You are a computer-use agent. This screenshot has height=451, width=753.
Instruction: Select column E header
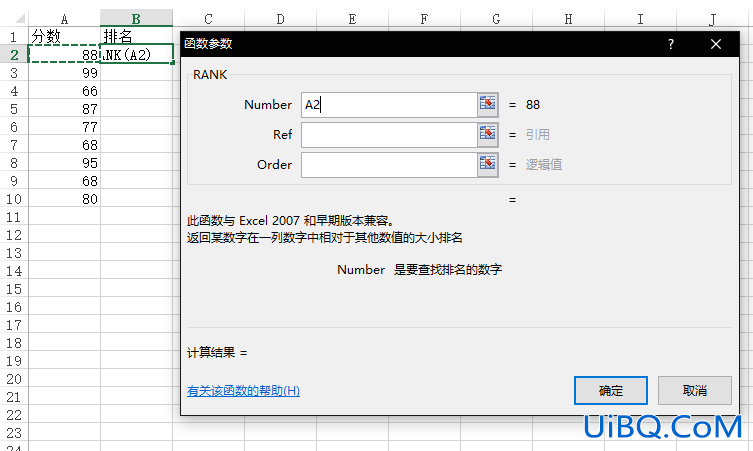pos(352,19)
